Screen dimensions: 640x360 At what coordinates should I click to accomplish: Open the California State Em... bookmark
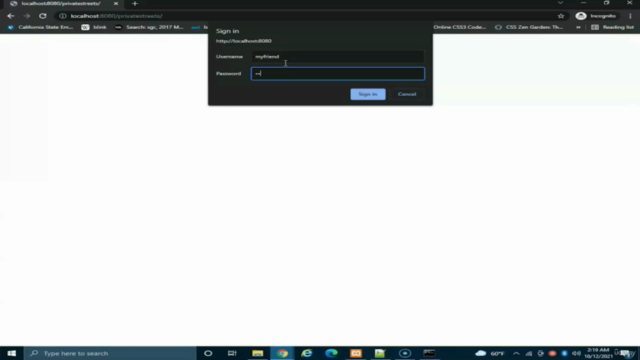40,27
